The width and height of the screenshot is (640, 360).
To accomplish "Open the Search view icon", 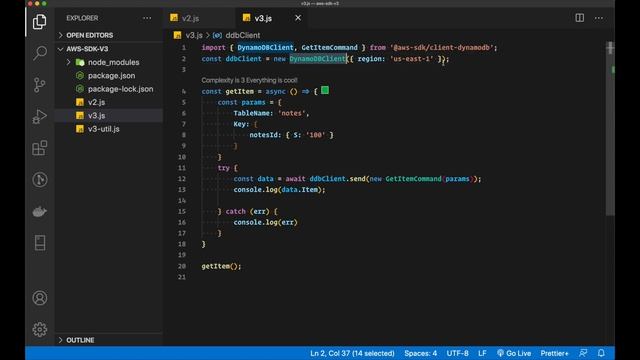I will click(x=40, y=53).
